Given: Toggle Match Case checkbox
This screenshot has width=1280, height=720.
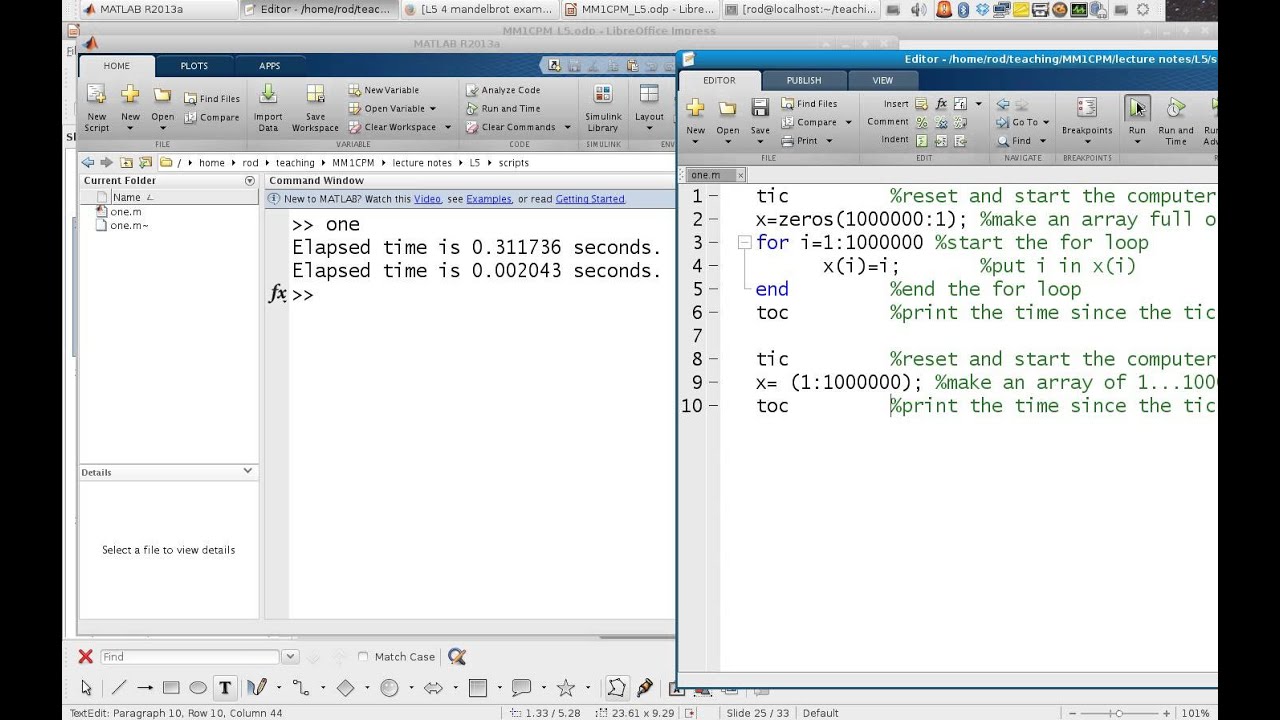Looking at the screenshot, I should (x=363, y=657).
